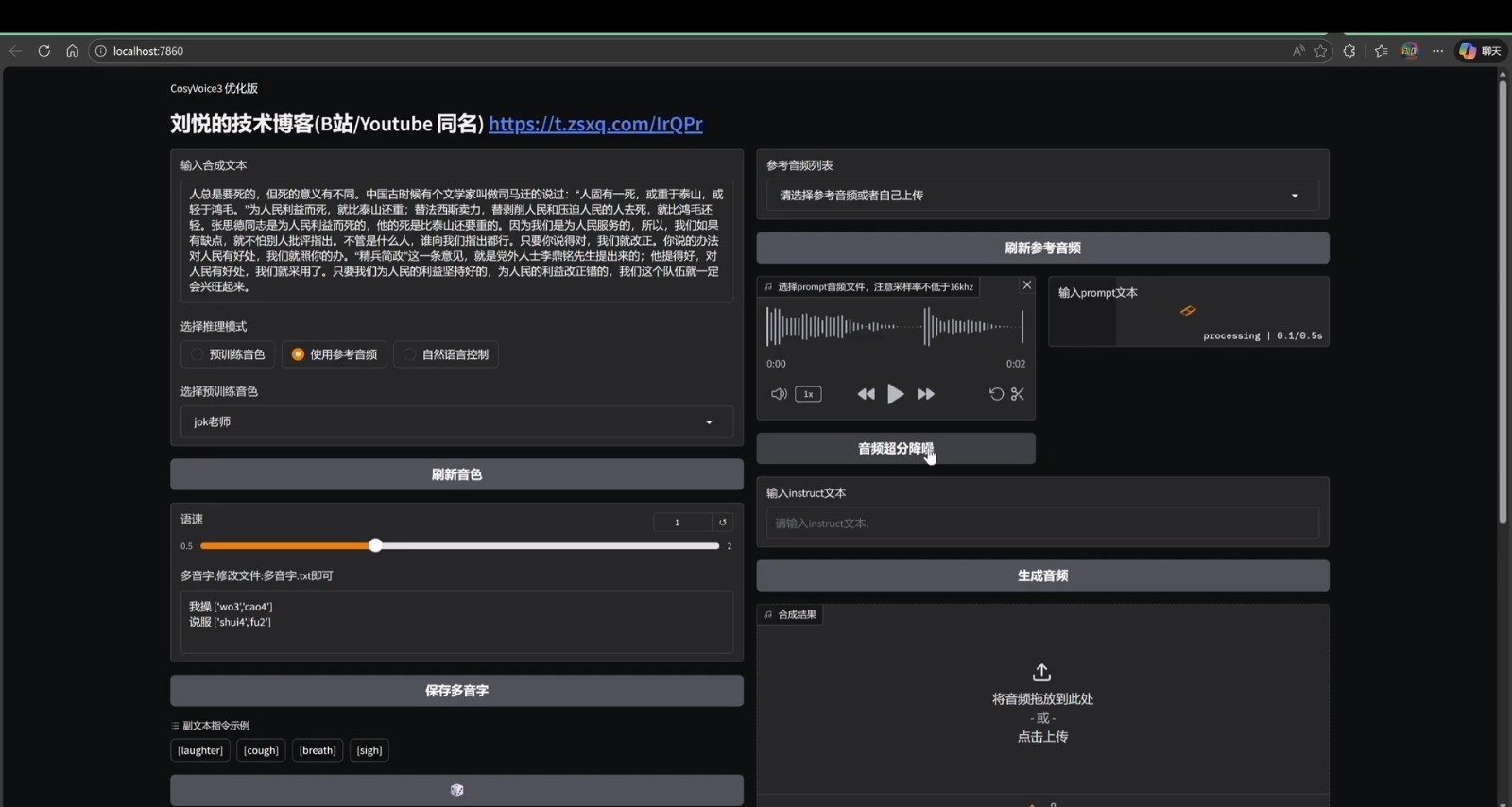
Task: Remove the uploaded prompt audio file
Action: [x=1027, y=285]
